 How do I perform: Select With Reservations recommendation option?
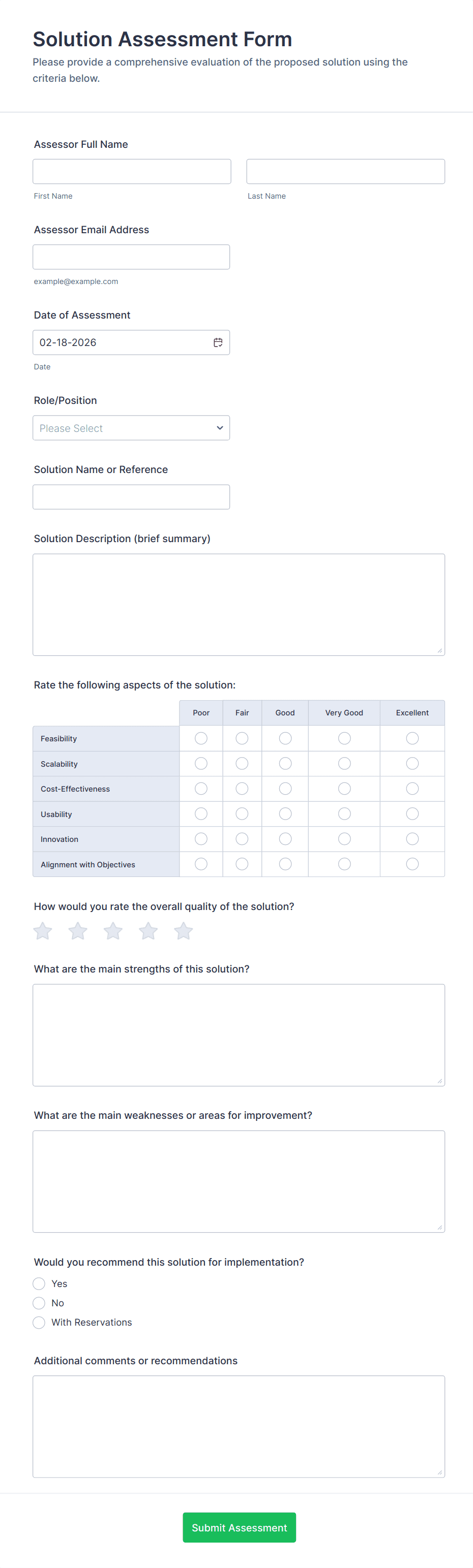point(39,1322)
